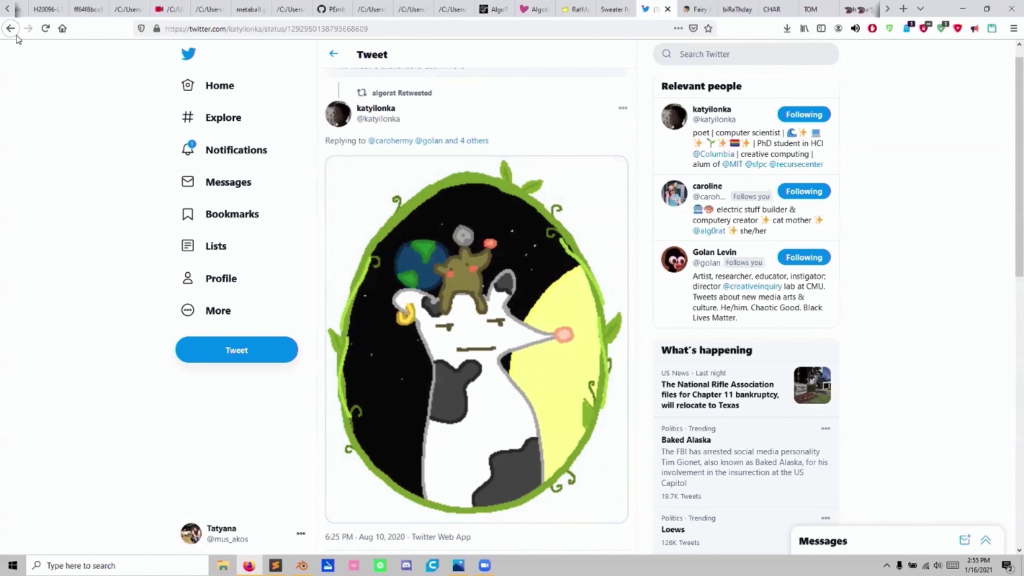The width and height of the screenshot is (1024, 576).
Task: Click the Search Twitter field
Action: pyautogui.click(x=746, y=54)
